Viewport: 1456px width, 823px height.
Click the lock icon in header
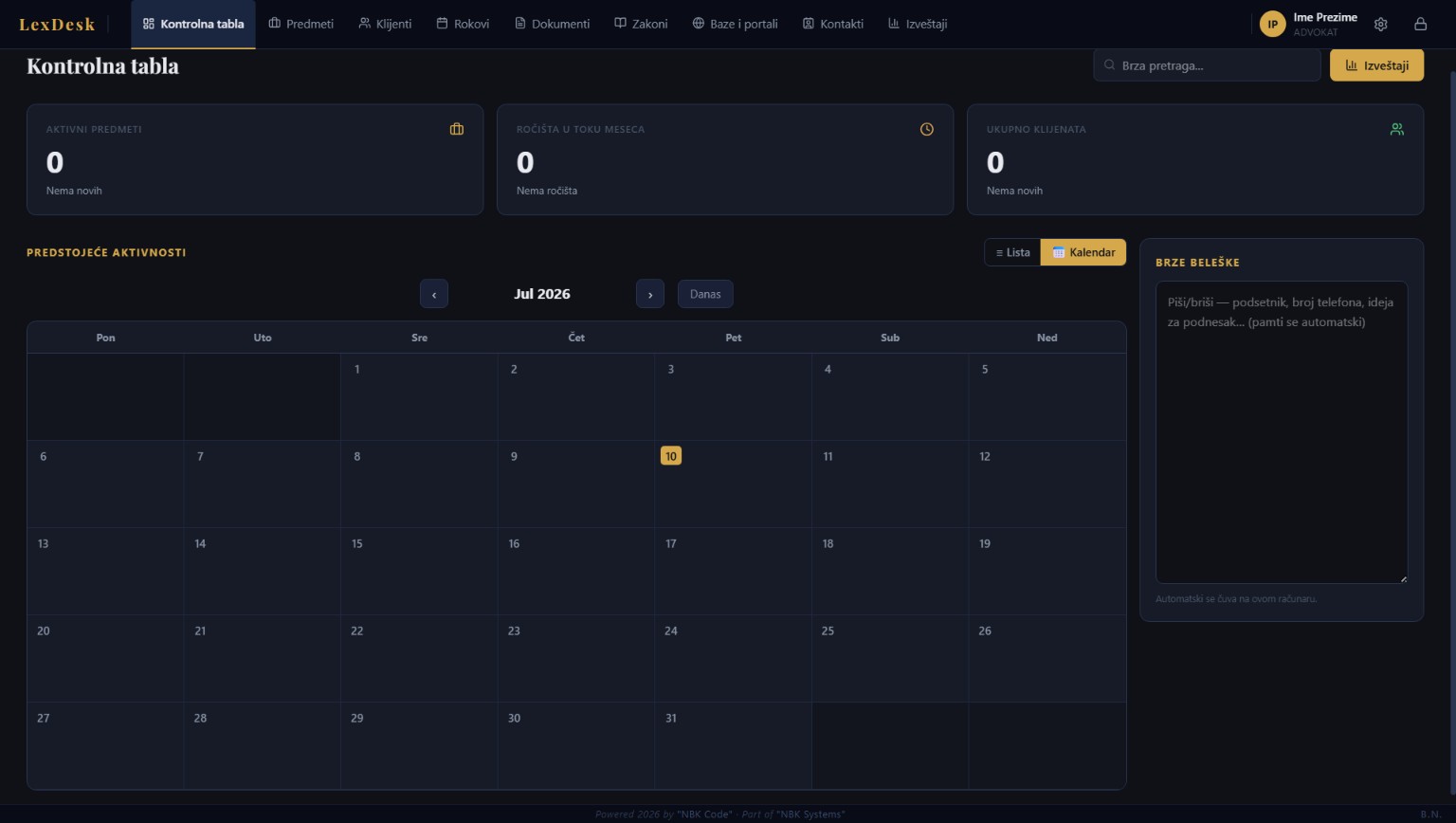(x=1420, y=24)
